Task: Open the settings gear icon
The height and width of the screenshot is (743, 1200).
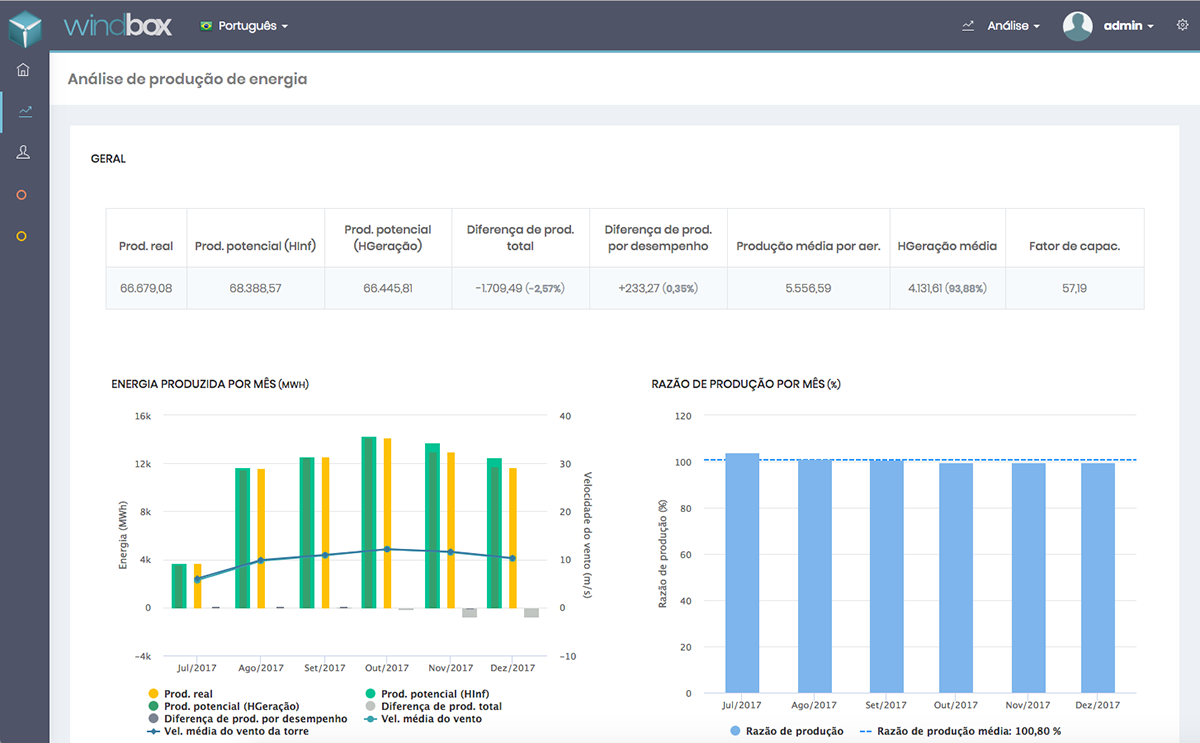Action: [1182, 25]
